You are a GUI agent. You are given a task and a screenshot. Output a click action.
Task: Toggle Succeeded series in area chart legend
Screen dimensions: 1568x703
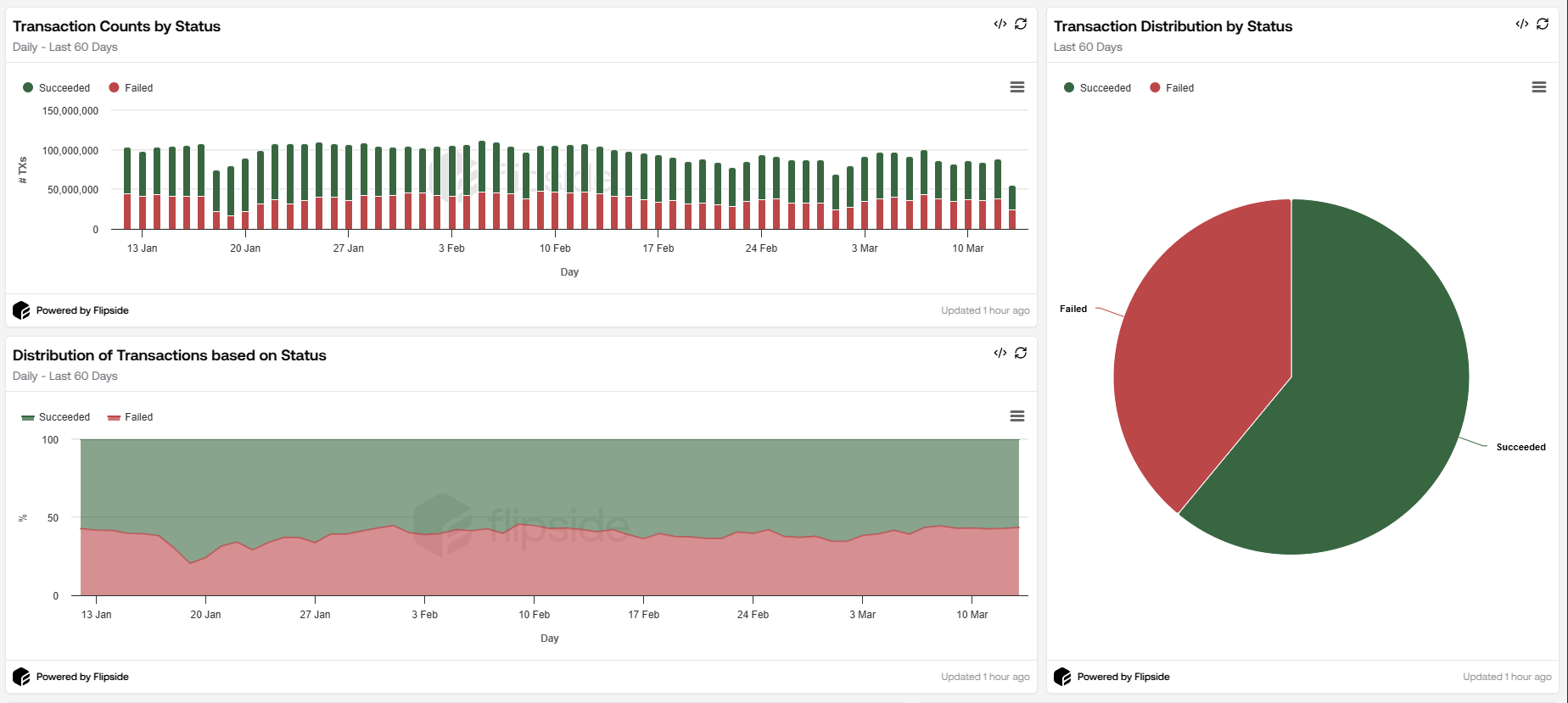(x=57, y=417)
